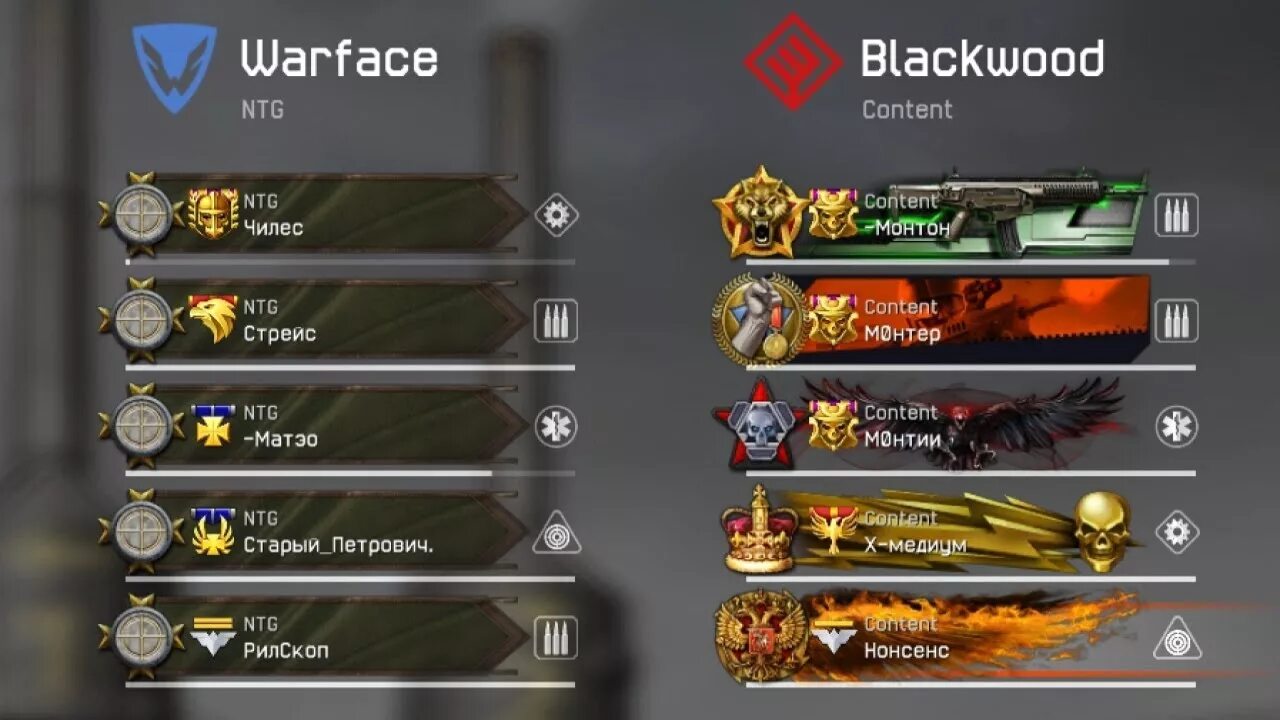Click the double-headed eagle badge beside Нонсенс
Viewport: 1280px width, 720px height.
click(761, 636)
